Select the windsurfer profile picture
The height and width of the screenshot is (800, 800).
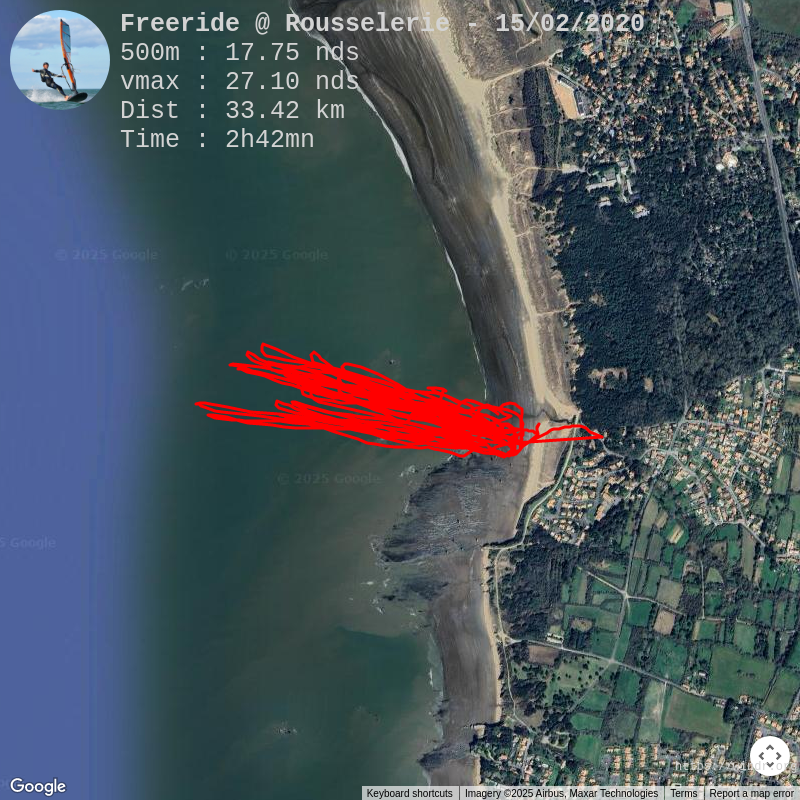[x=60, y=60]
